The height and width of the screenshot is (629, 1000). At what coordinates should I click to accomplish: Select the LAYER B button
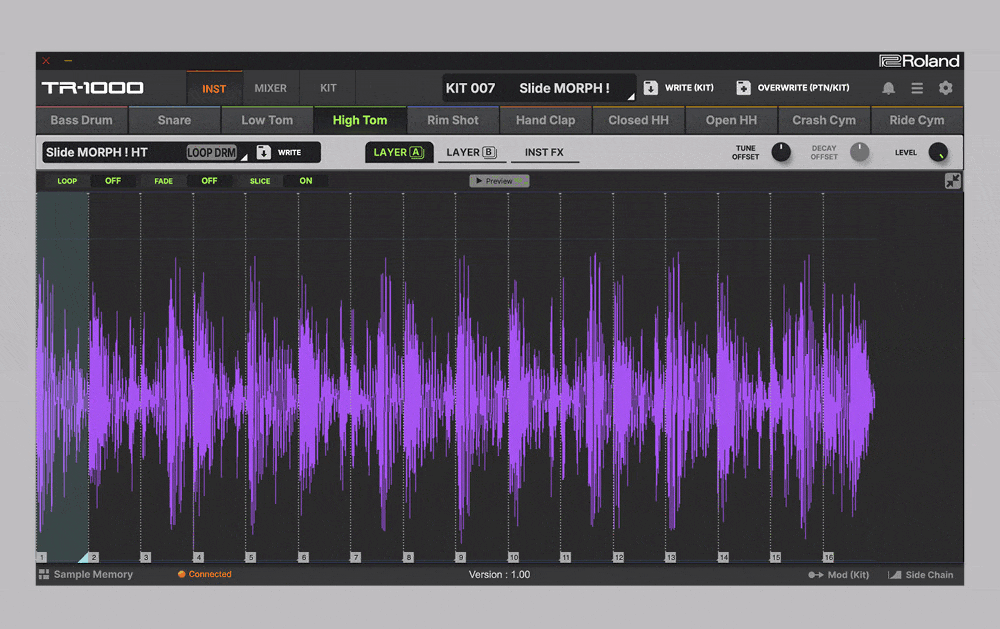tap(470, 153)
